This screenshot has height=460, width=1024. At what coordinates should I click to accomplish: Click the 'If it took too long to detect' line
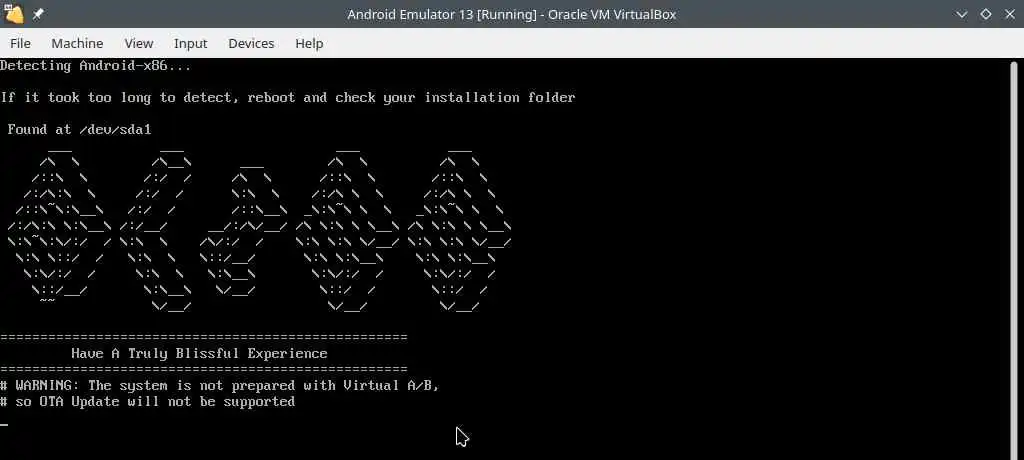(287, 97)
